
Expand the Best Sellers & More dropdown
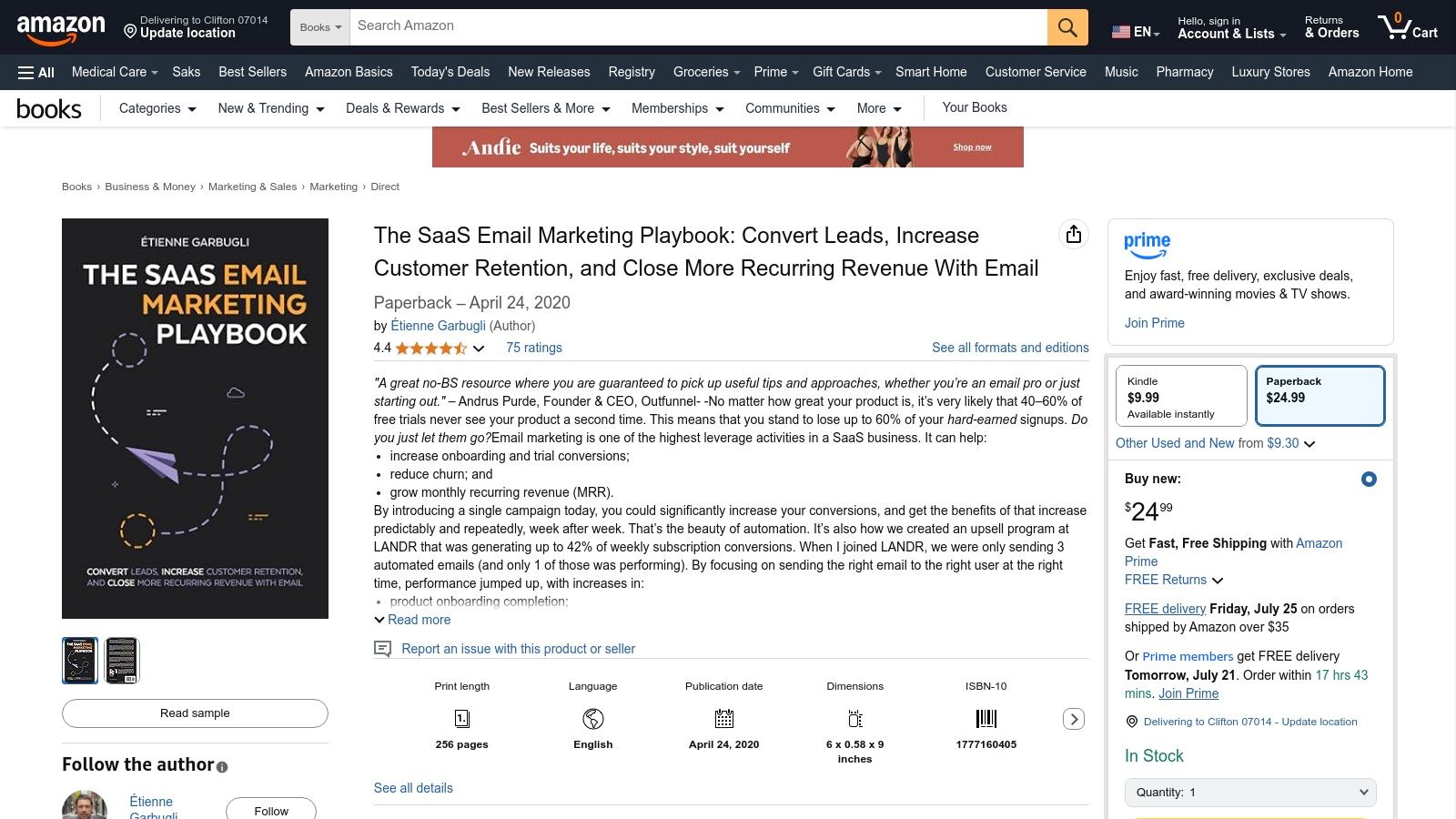[546, 108]
